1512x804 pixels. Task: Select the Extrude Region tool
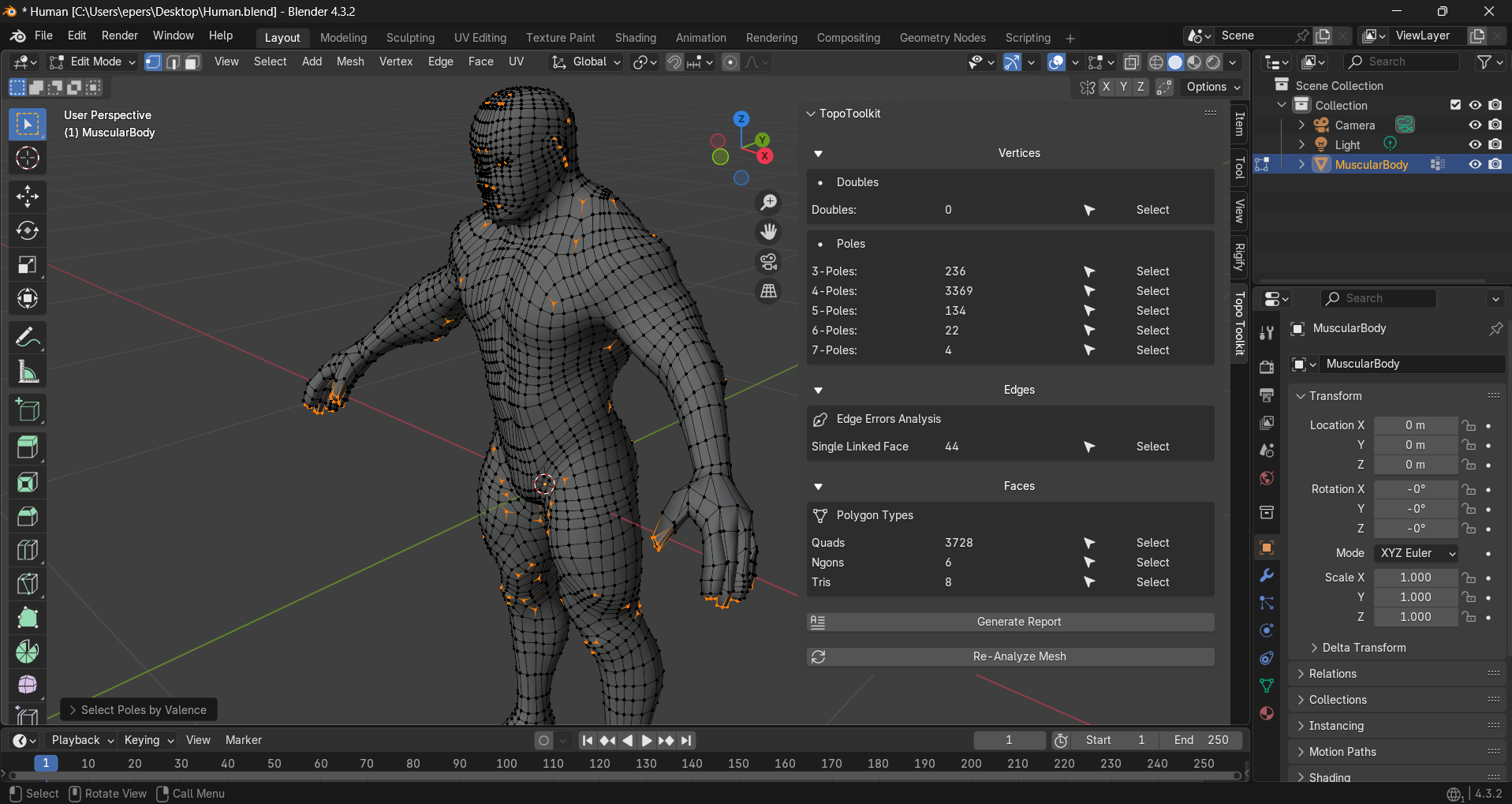[28, 448]
